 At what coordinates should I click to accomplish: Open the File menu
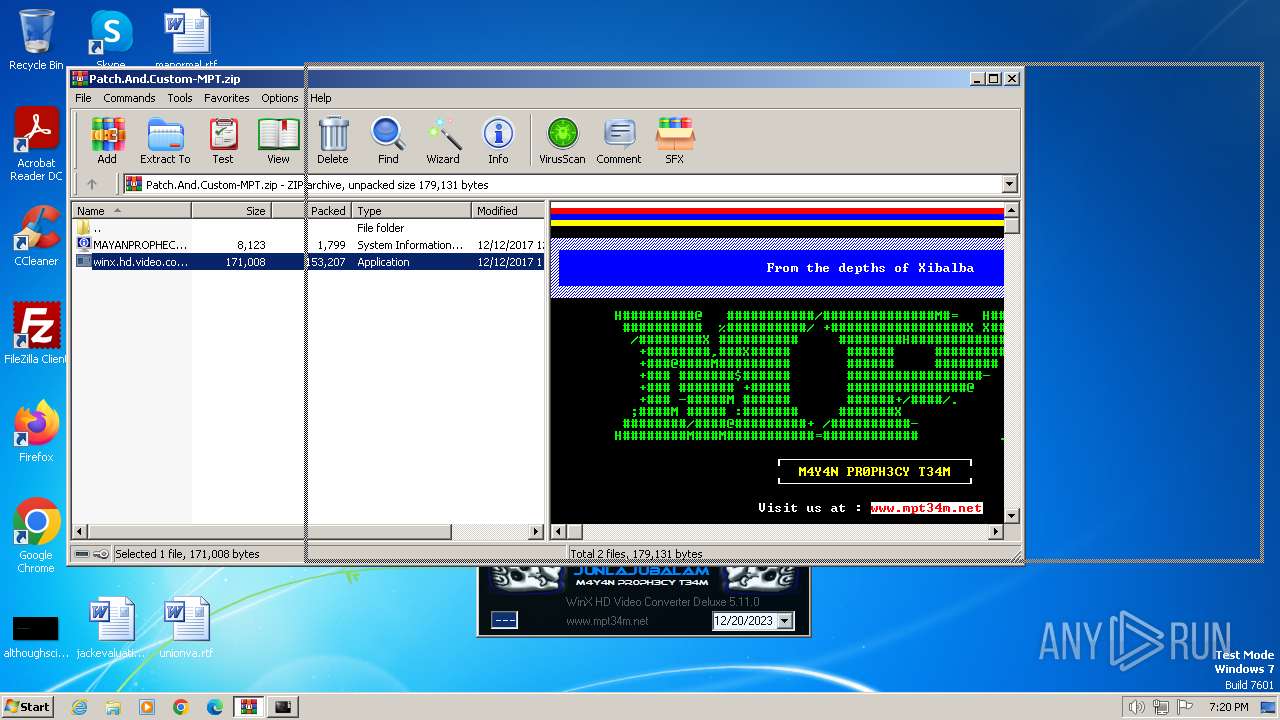(83, 98)
